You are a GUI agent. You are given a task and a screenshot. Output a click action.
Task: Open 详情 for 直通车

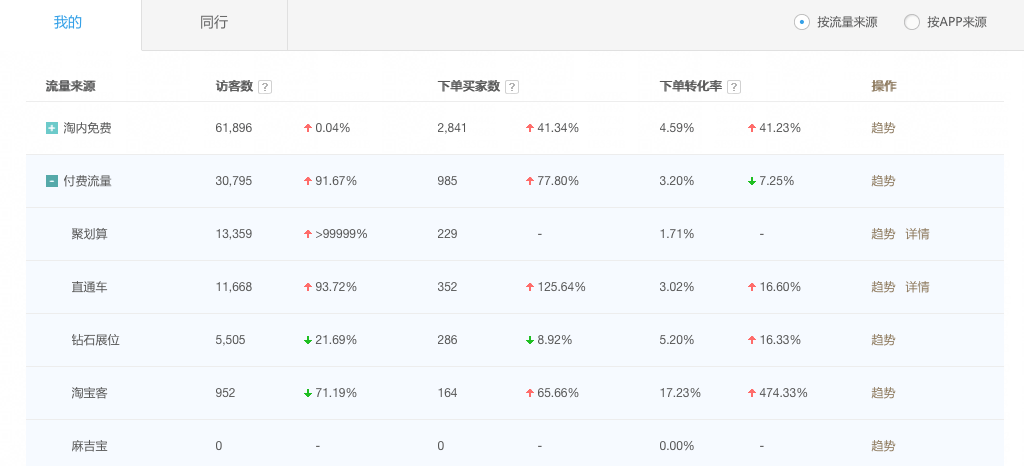[x=918, y=287]
